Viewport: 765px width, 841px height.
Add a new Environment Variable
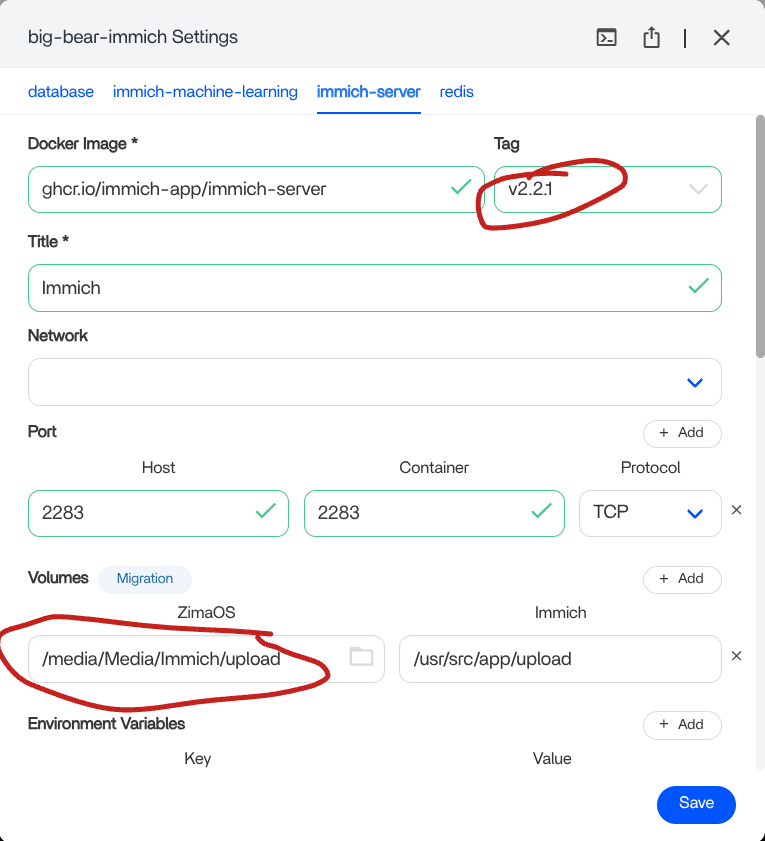pos(681,725)
